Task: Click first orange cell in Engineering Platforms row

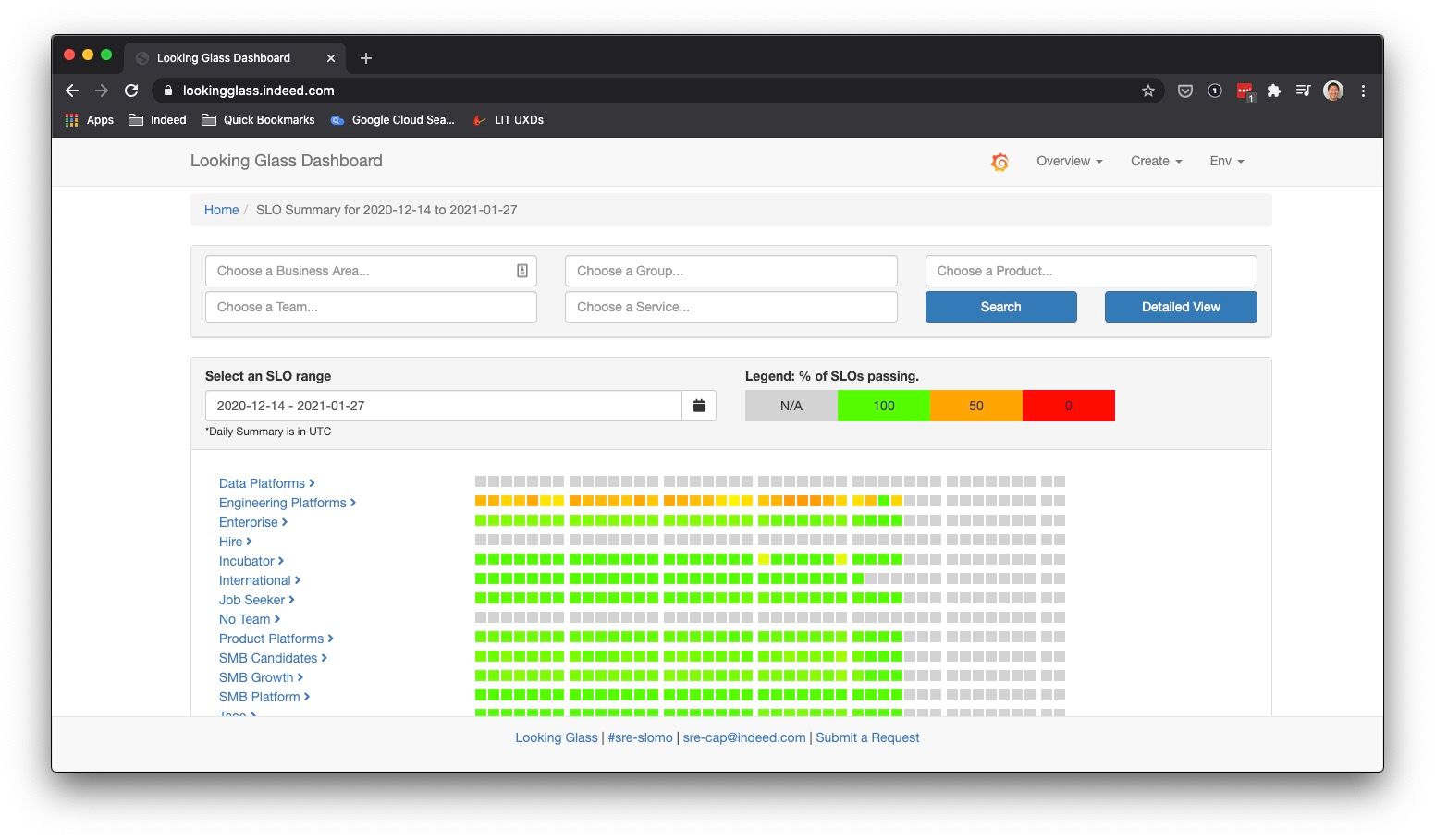Action: click(x=481, y=501)
